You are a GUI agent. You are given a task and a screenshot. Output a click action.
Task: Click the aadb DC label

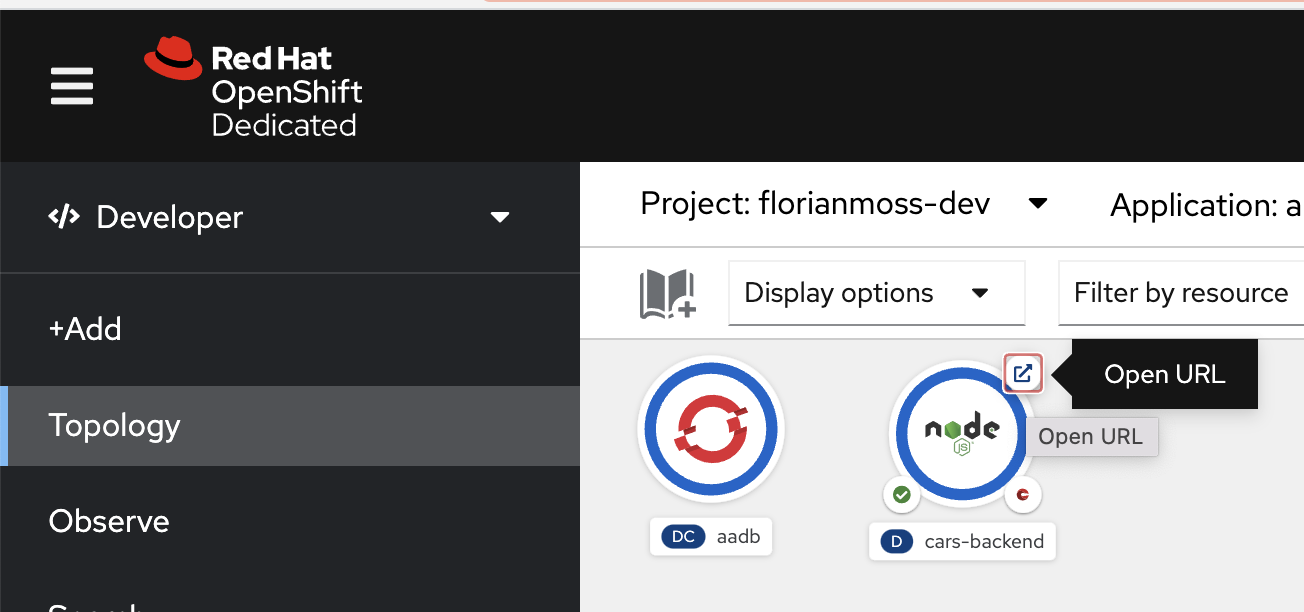point(711,537)
